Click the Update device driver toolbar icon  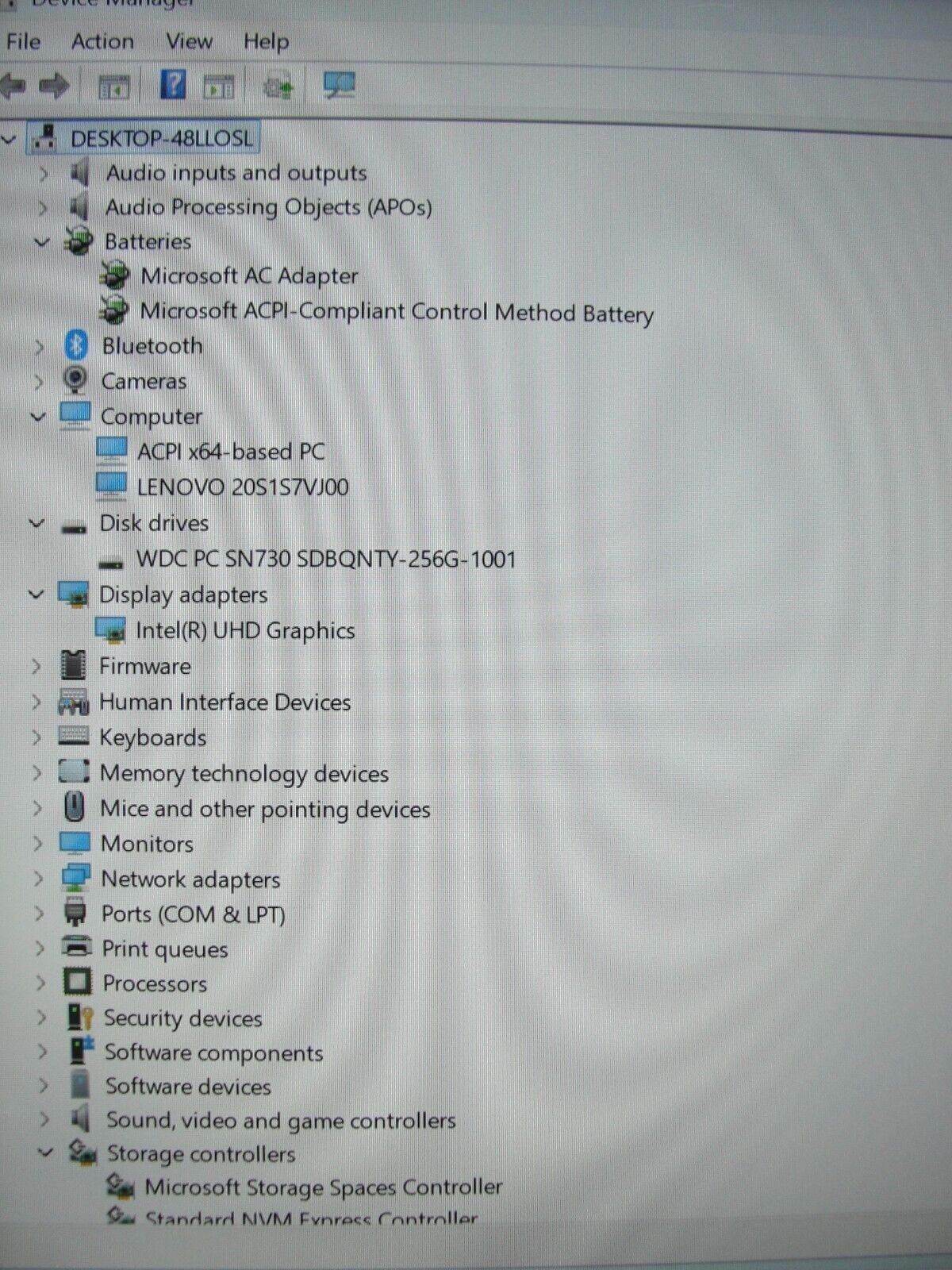(278, 86)
